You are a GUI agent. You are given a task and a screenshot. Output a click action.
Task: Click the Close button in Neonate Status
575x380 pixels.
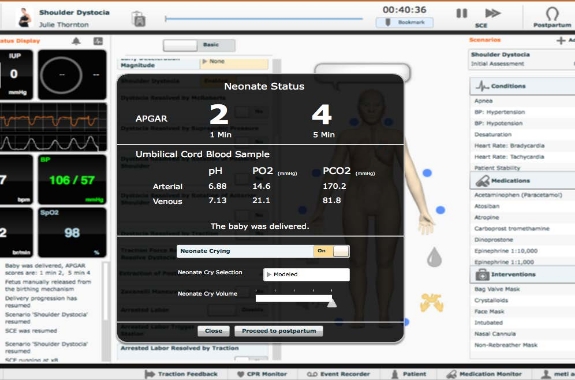[213, 331]
